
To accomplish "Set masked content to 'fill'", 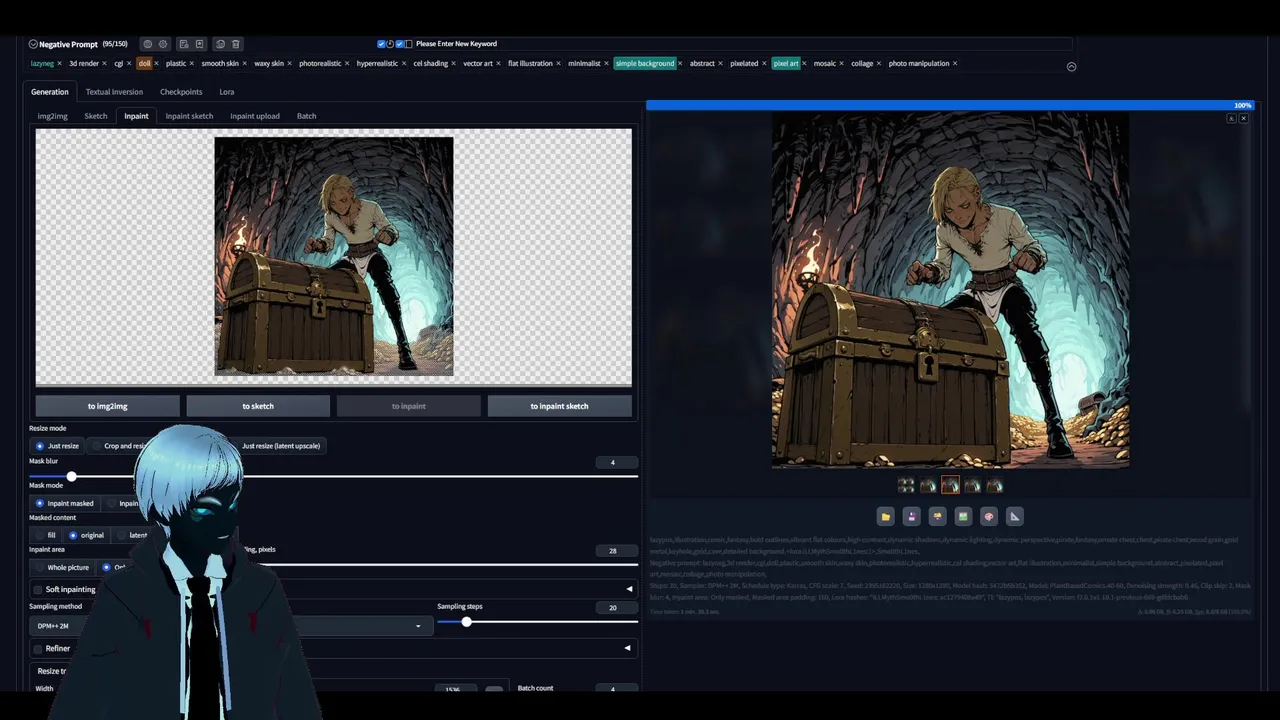I will click(x=45, y=535).
